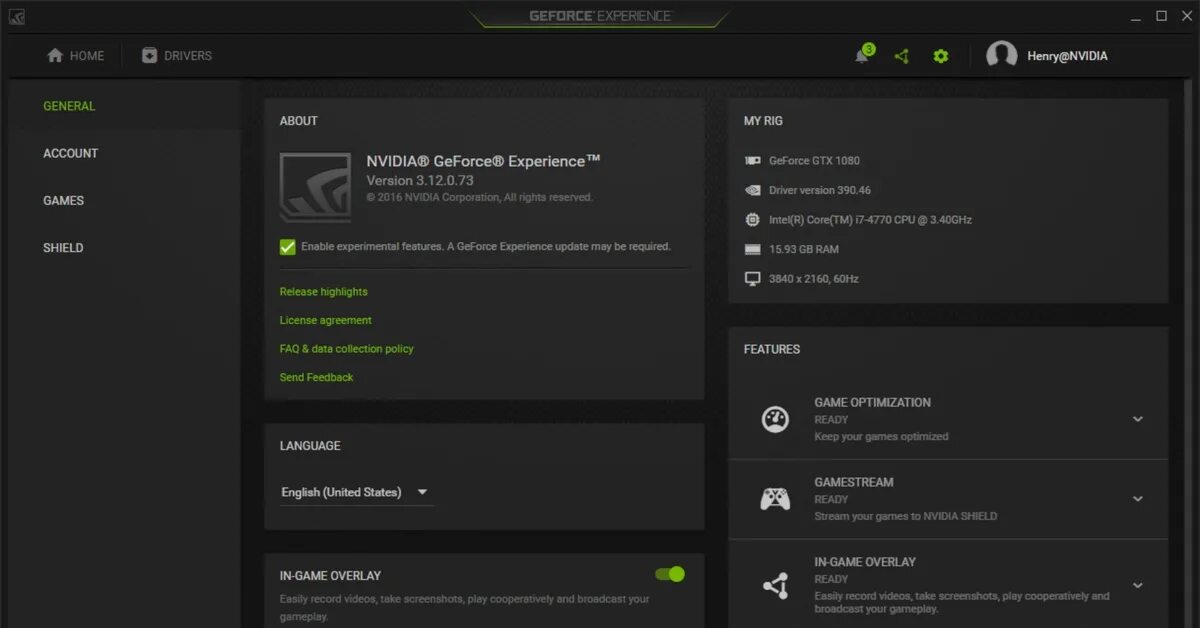Switch to the Drivers tab
Screen dimensions: 1200x628
click(x=177, y=56)
